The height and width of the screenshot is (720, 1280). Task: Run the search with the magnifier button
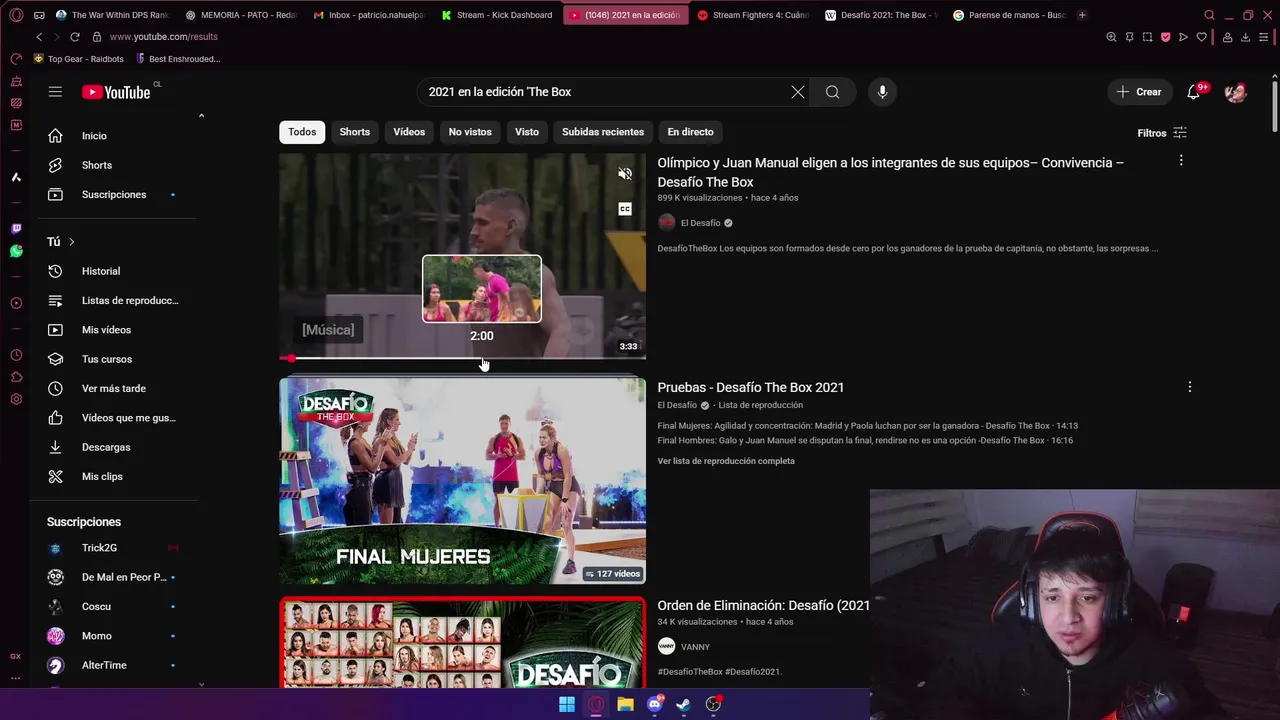click(832, 92)
